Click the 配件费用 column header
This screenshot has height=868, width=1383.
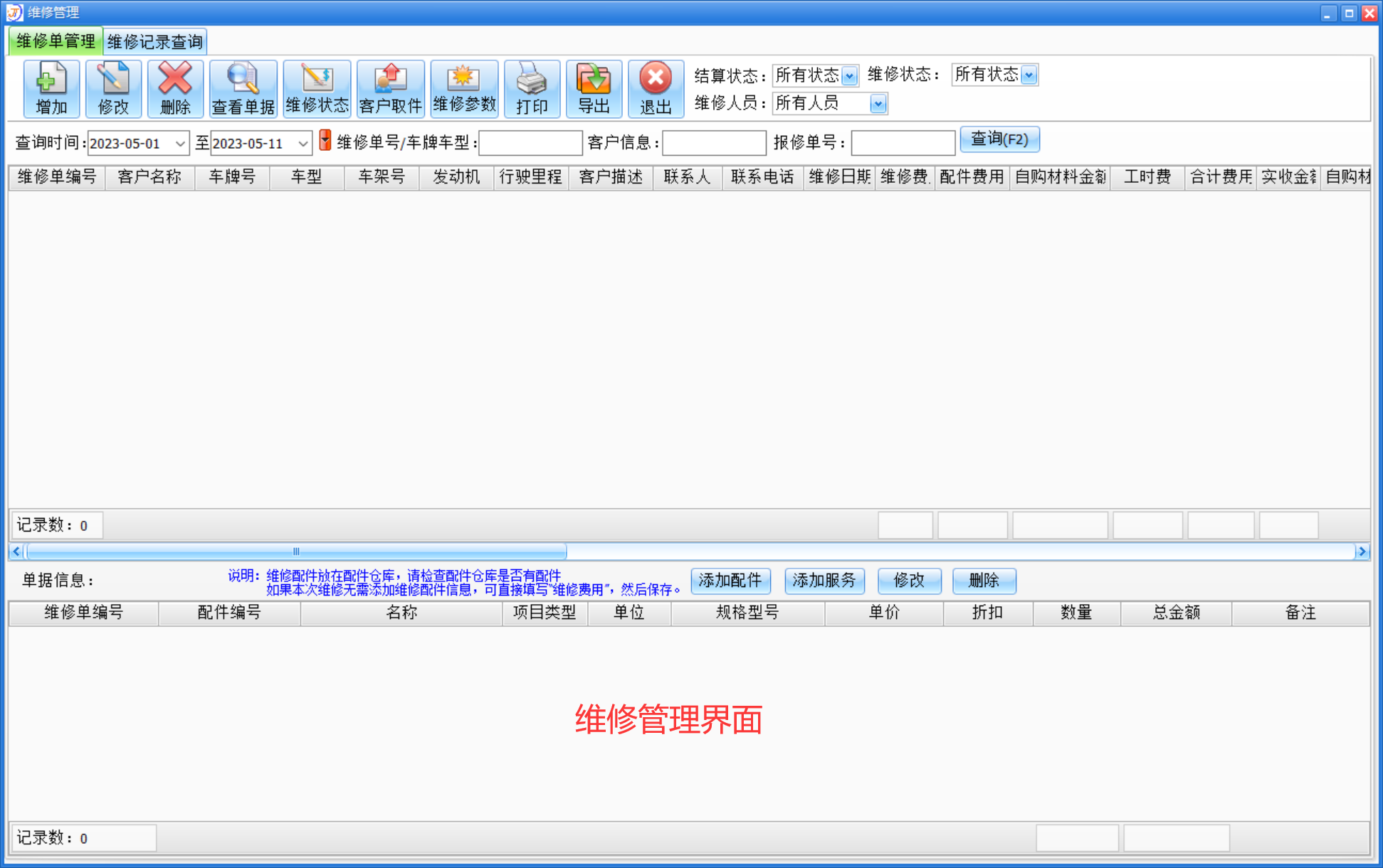(x=972, y=177)
